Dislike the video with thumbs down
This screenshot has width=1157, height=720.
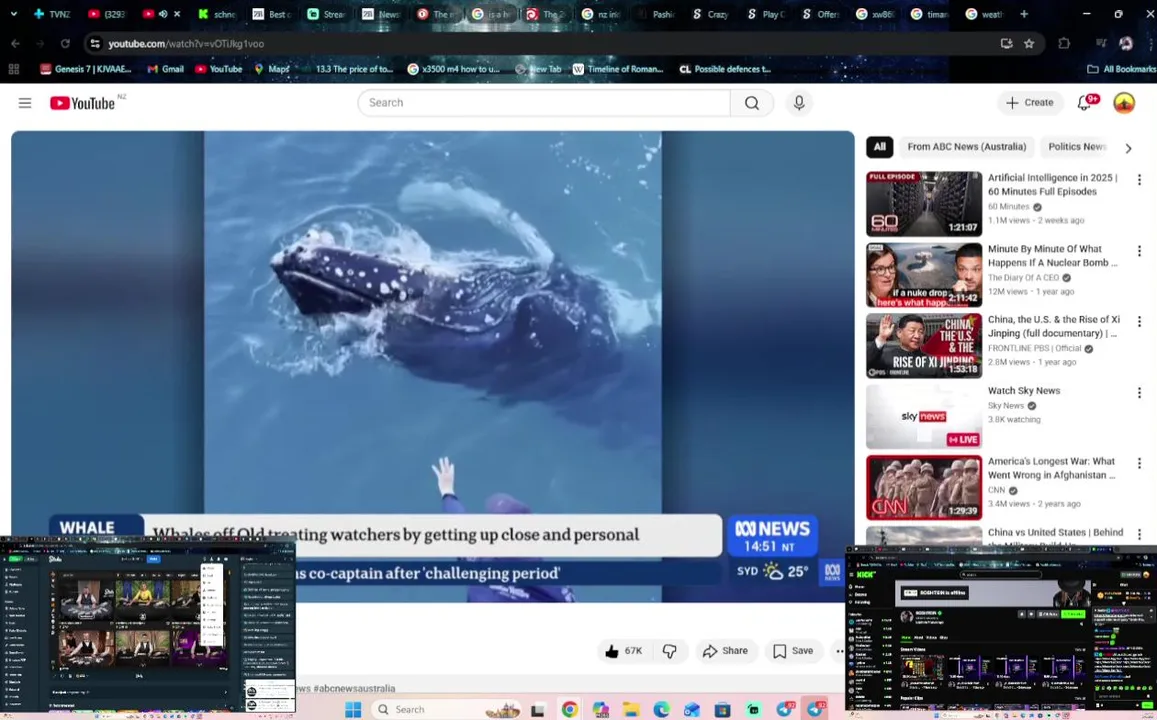tap(669, 651)
